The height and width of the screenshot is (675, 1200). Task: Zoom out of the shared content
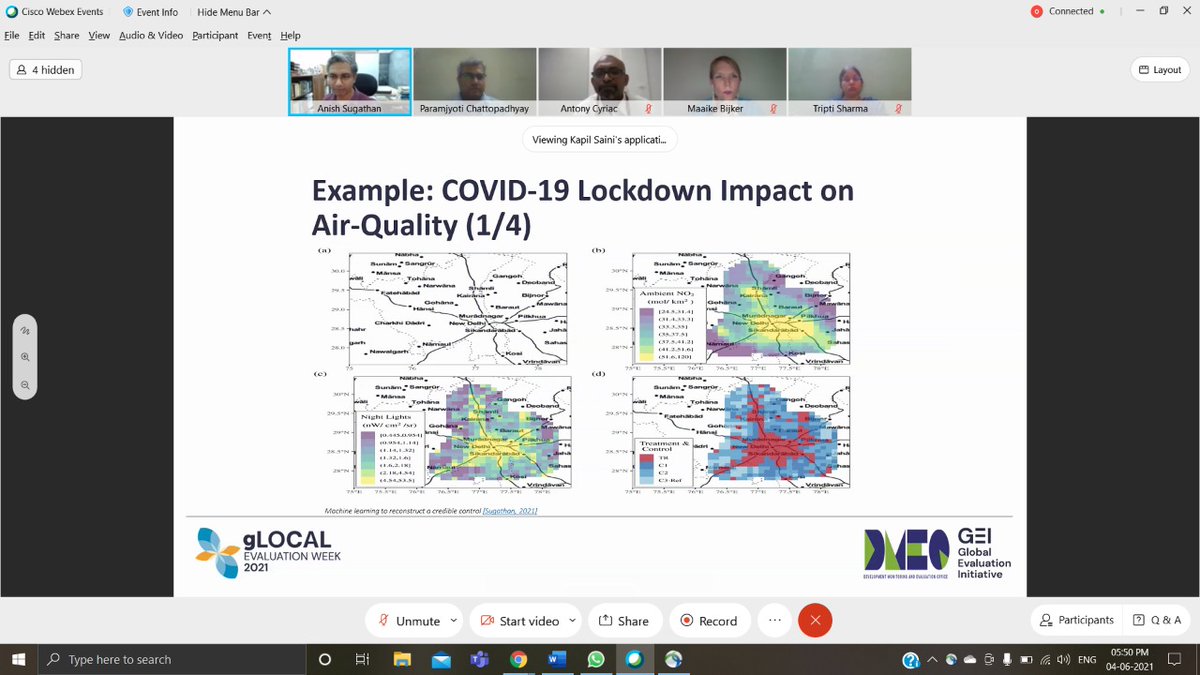(x=25, y=384)
